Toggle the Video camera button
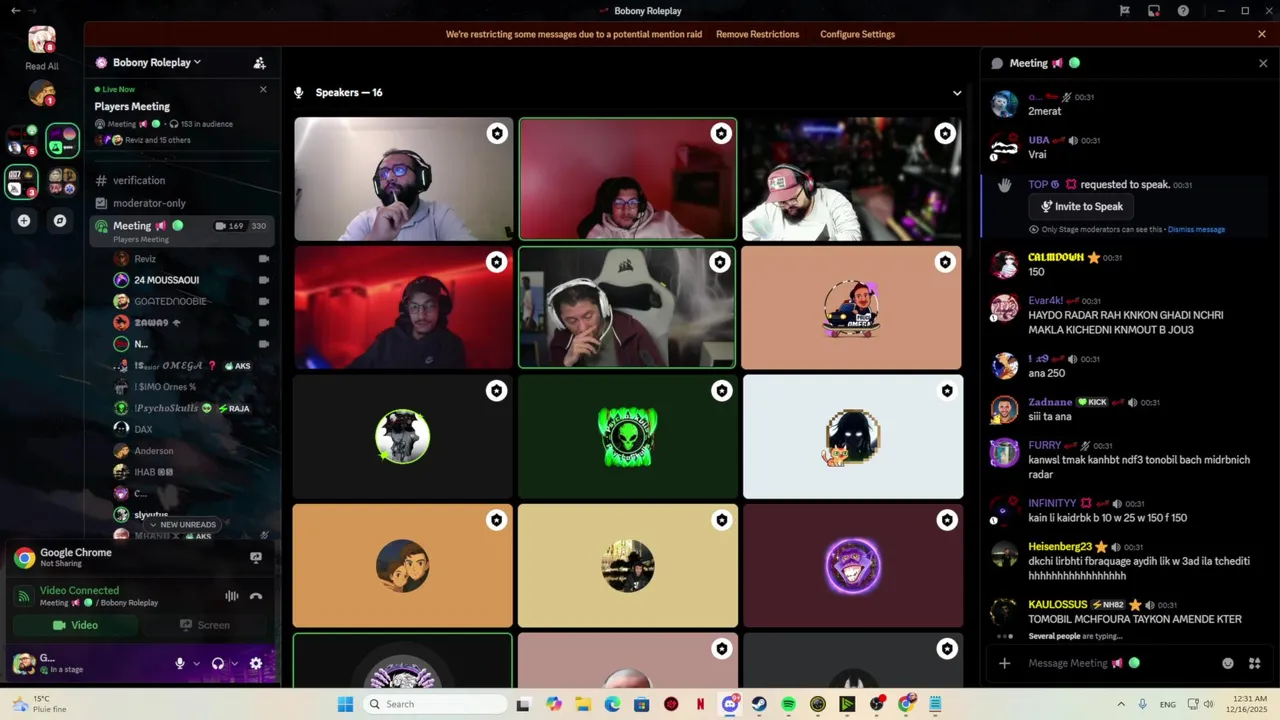 click(76, 625)
